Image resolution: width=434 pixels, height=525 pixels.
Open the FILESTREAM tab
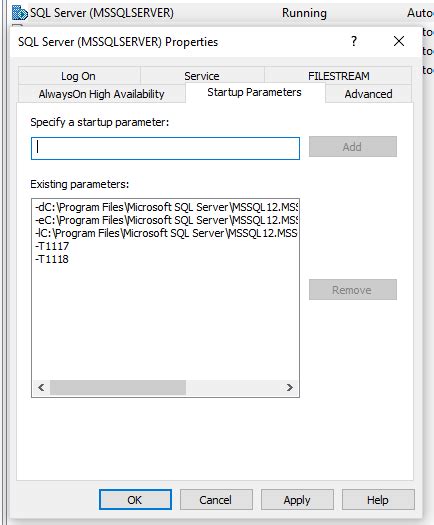tap(339, 76)
